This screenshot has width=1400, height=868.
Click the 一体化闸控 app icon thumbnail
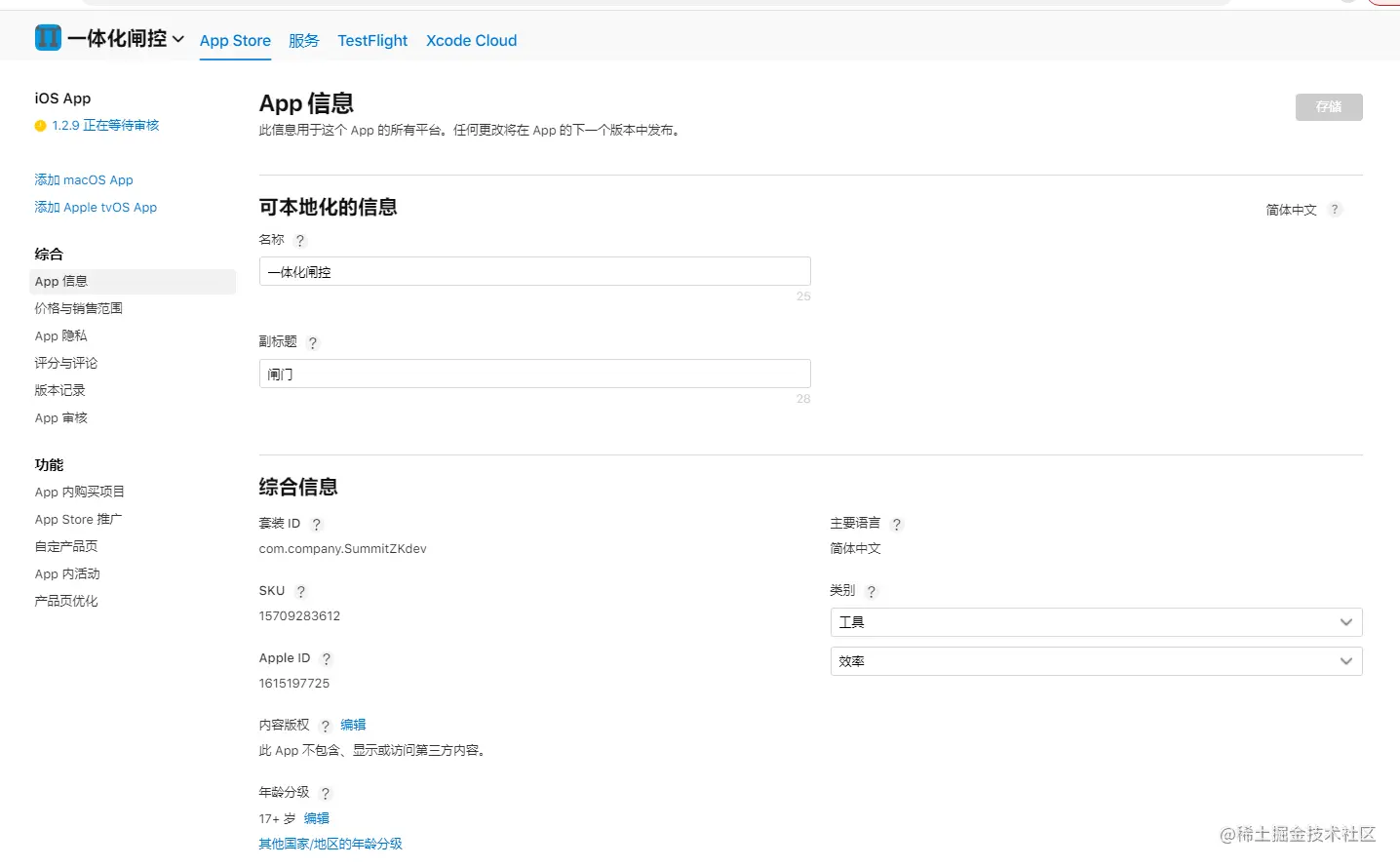(48, 38)
